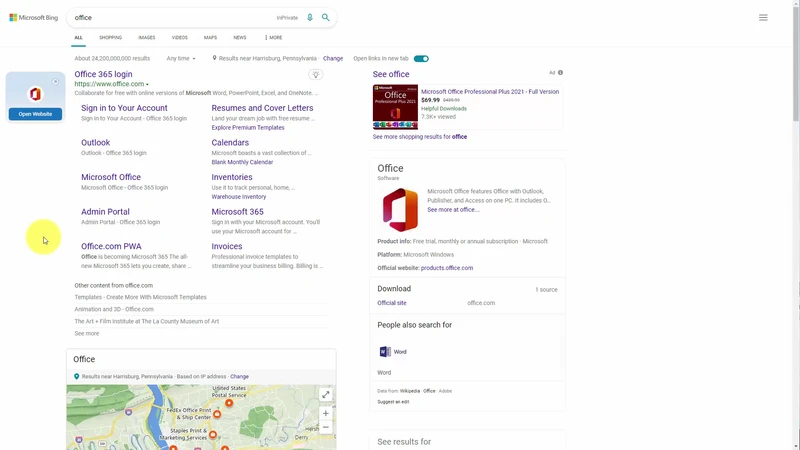Click the See office heading link
Viewport: 800px width, 450px height.
click(391, 74)
